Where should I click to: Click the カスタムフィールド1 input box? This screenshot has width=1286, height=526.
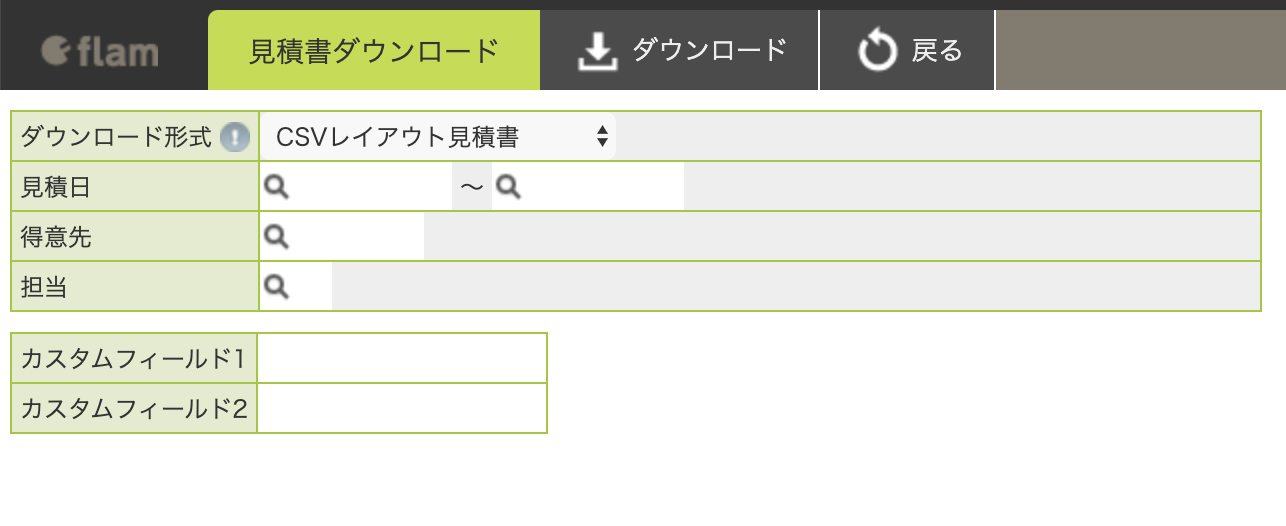pyautogui.click(x=402, y=358)
